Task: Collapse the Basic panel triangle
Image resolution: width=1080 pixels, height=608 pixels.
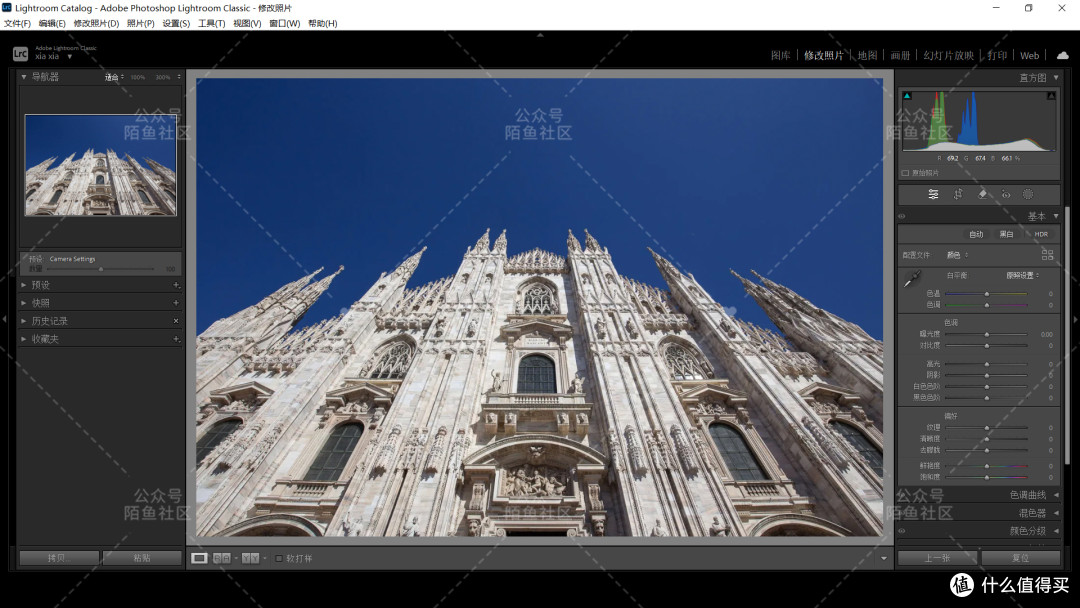Action: click(1056, 216)
